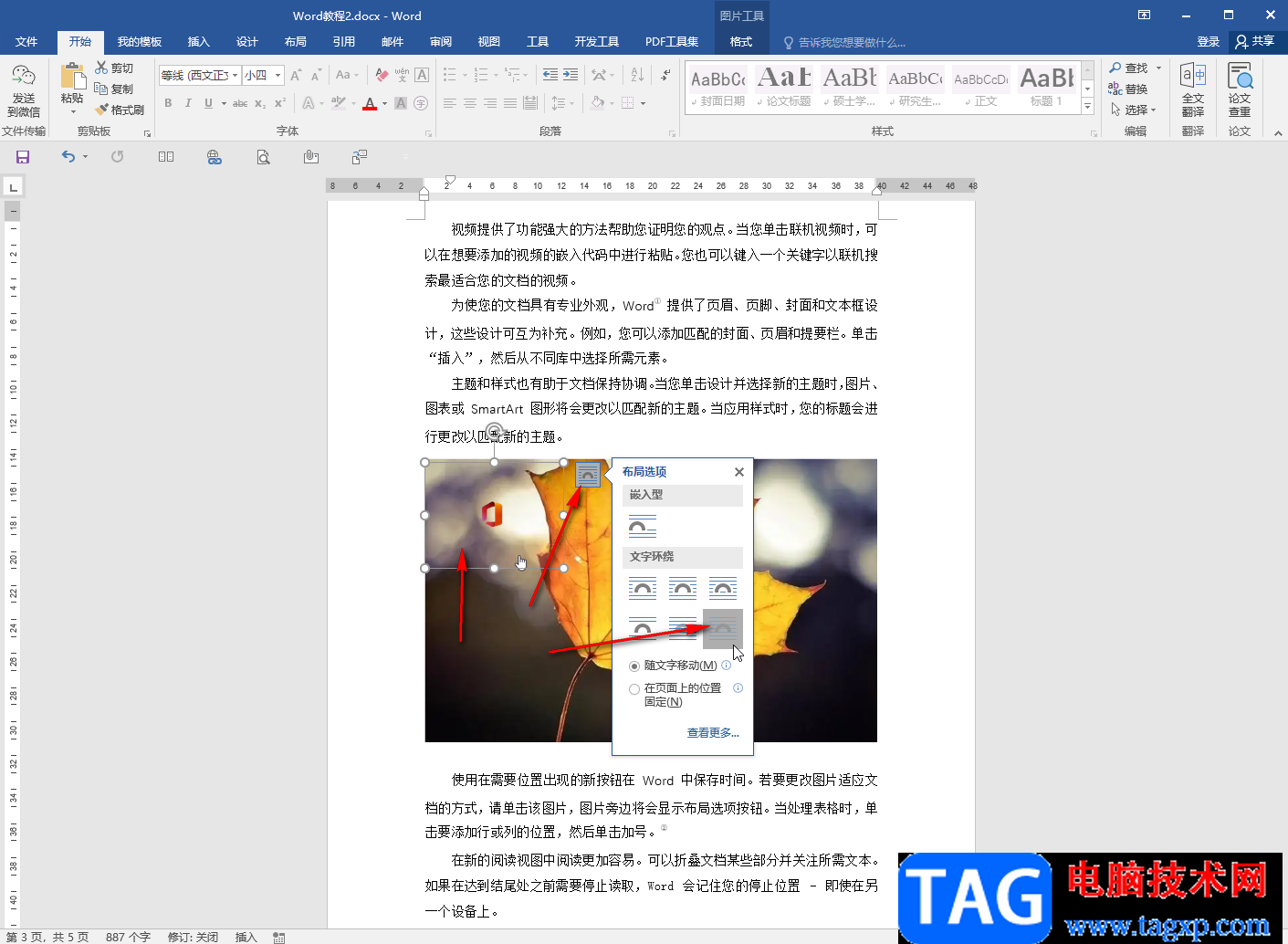The width and height of the screenshot is (1288, 944).
Task: Close the Layout Options (布局选项) popup
Action: tap(739, 472)
